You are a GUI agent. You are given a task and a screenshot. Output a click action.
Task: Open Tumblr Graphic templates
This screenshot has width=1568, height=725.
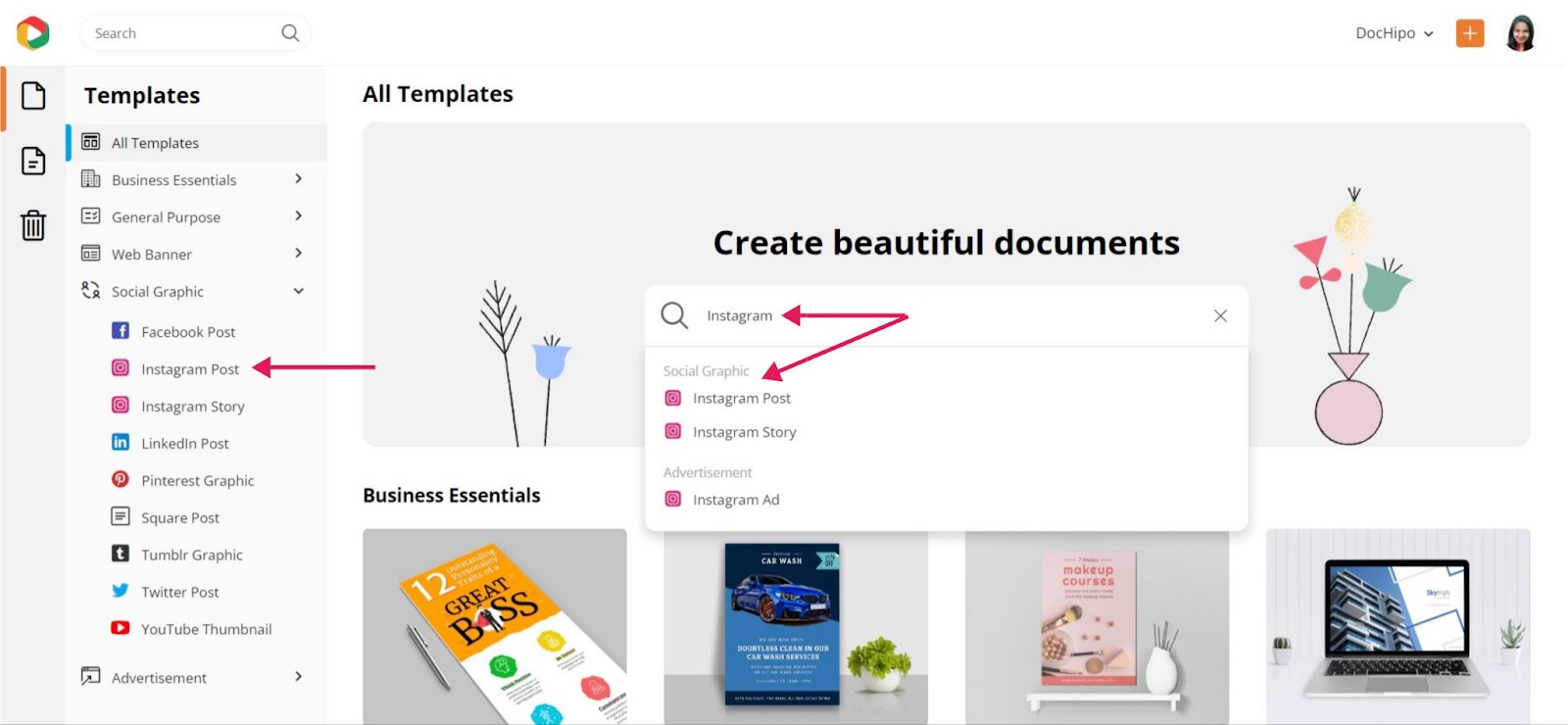192,556
